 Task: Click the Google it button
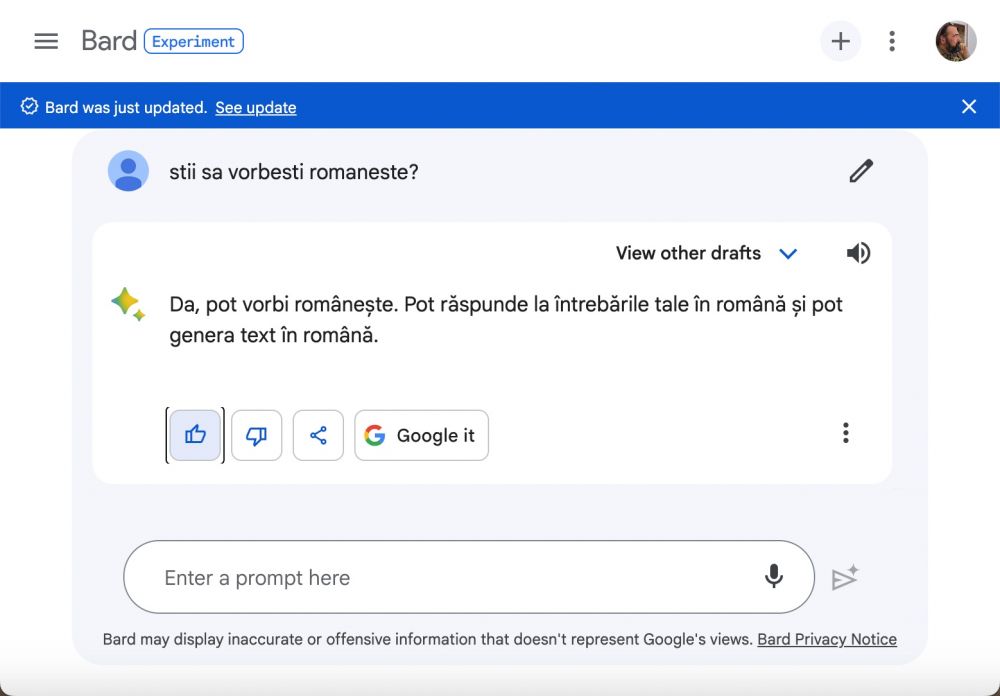[422, 435]
